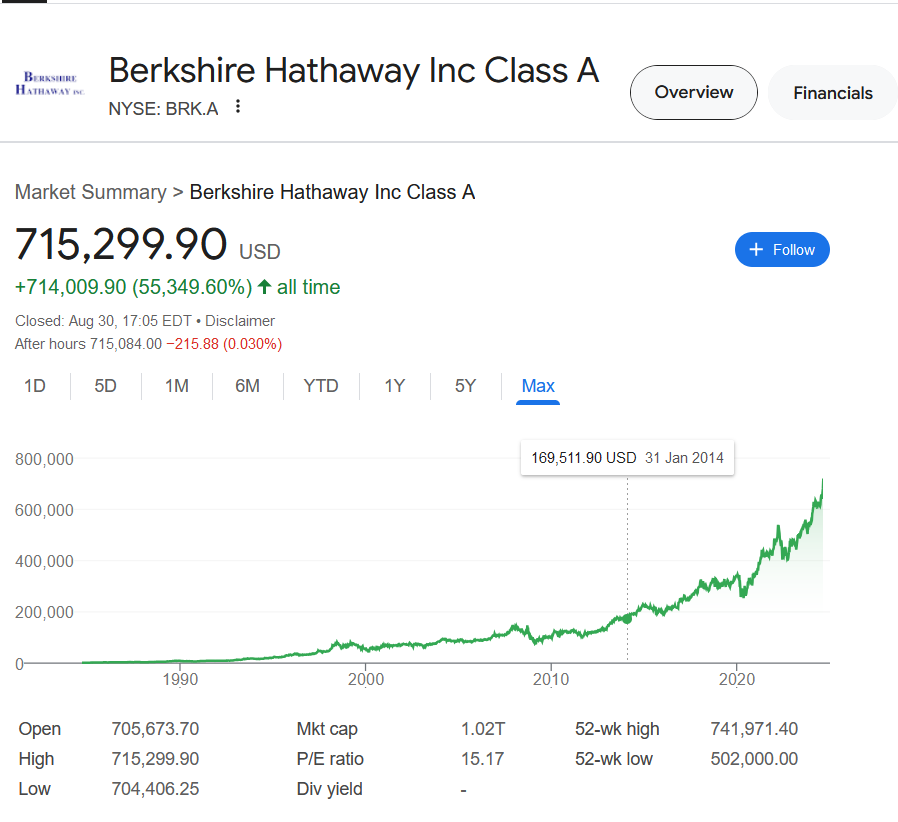898x822 pixels.
Task: Select the Max chart range
Action: click(538, 386)
